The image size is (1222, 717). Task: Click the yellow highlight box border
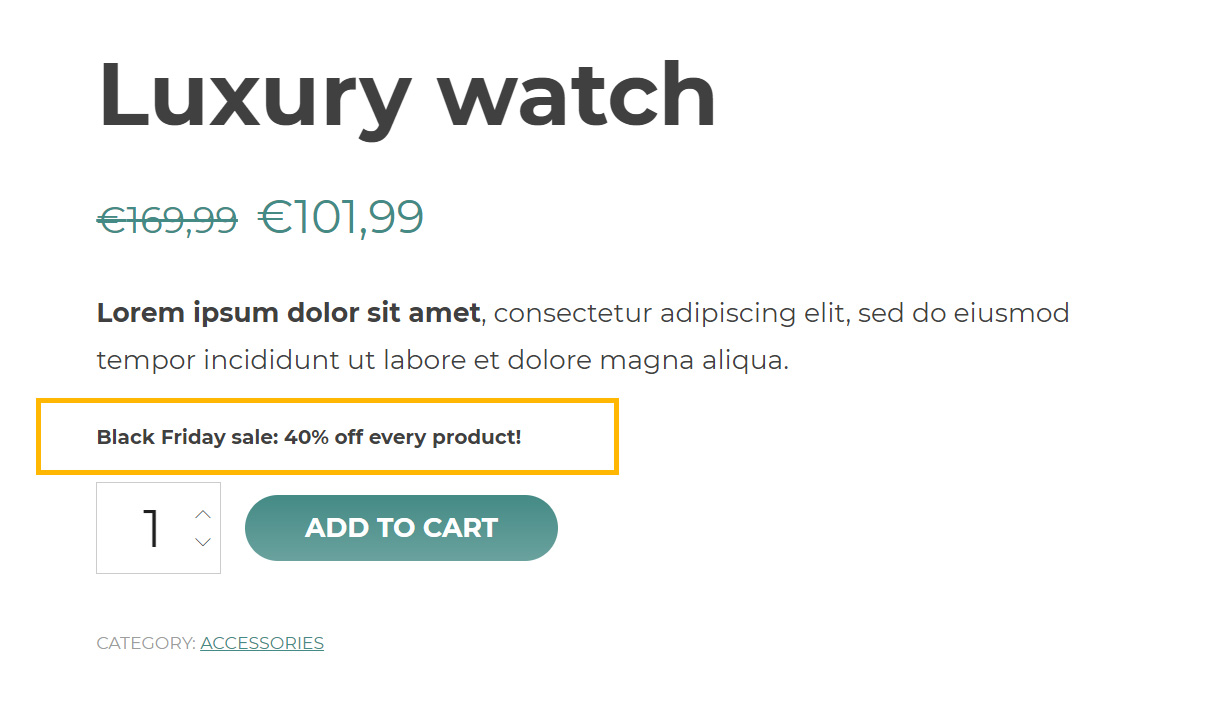tap(327, 401)
